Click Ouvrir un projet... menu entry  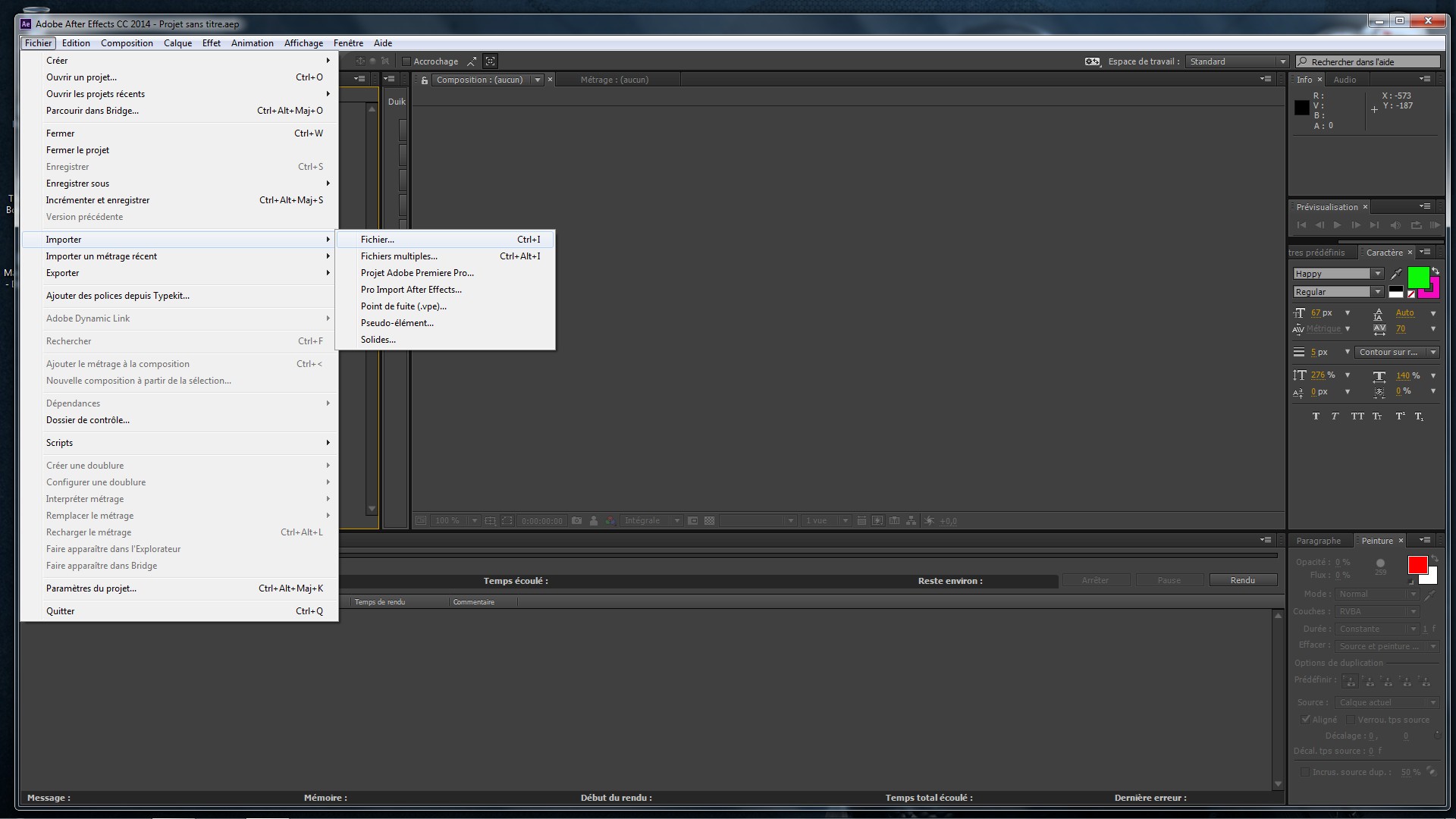coord(180,77)
